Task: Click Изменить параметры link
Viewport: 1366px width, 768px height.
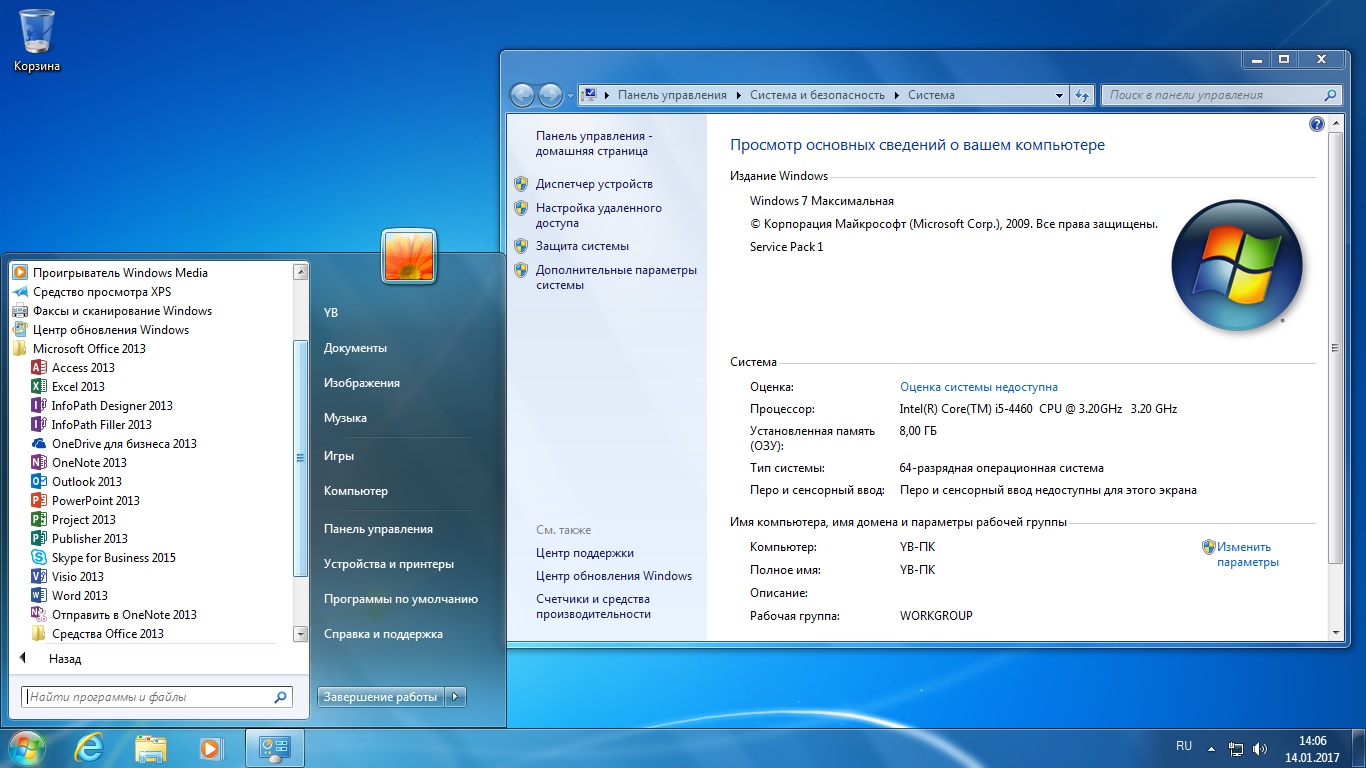Action: (1247, 554)
